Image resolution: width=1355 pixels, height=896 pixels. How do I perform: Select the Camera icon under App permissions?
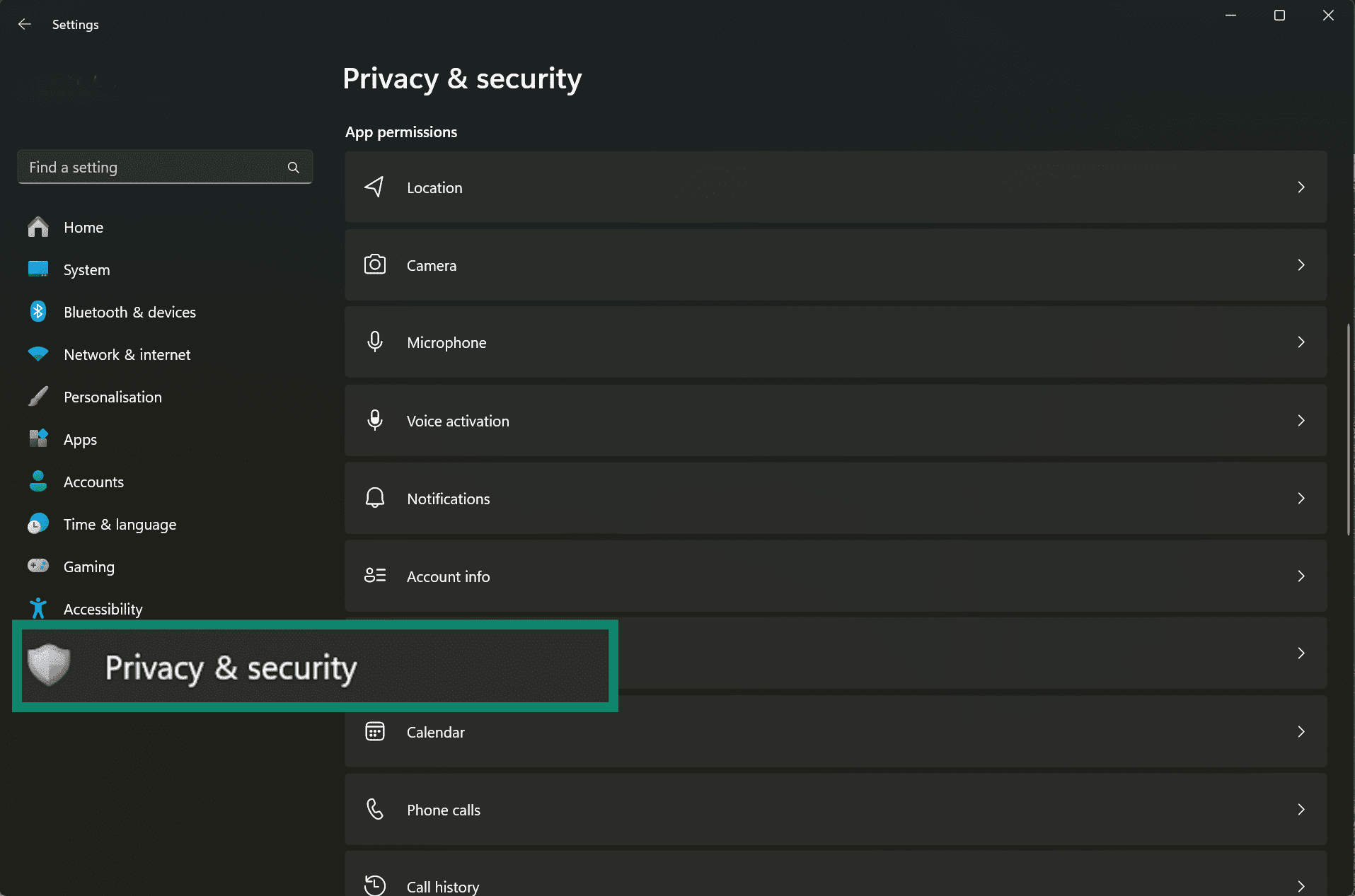374,264
